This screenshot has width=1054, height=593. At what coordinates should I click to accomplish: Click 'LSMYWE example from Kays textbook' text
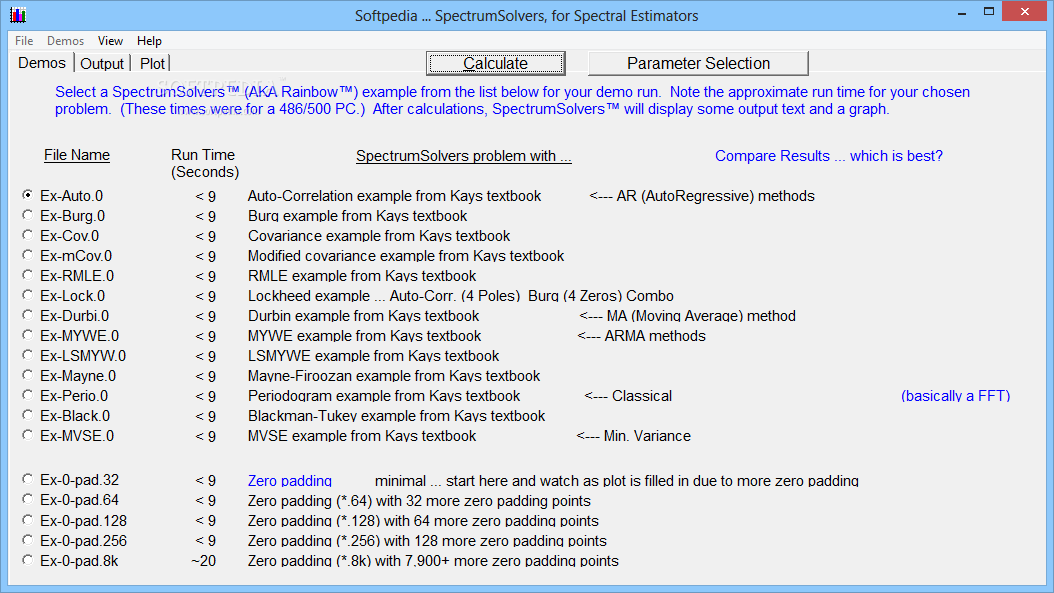tap(374, 356)
